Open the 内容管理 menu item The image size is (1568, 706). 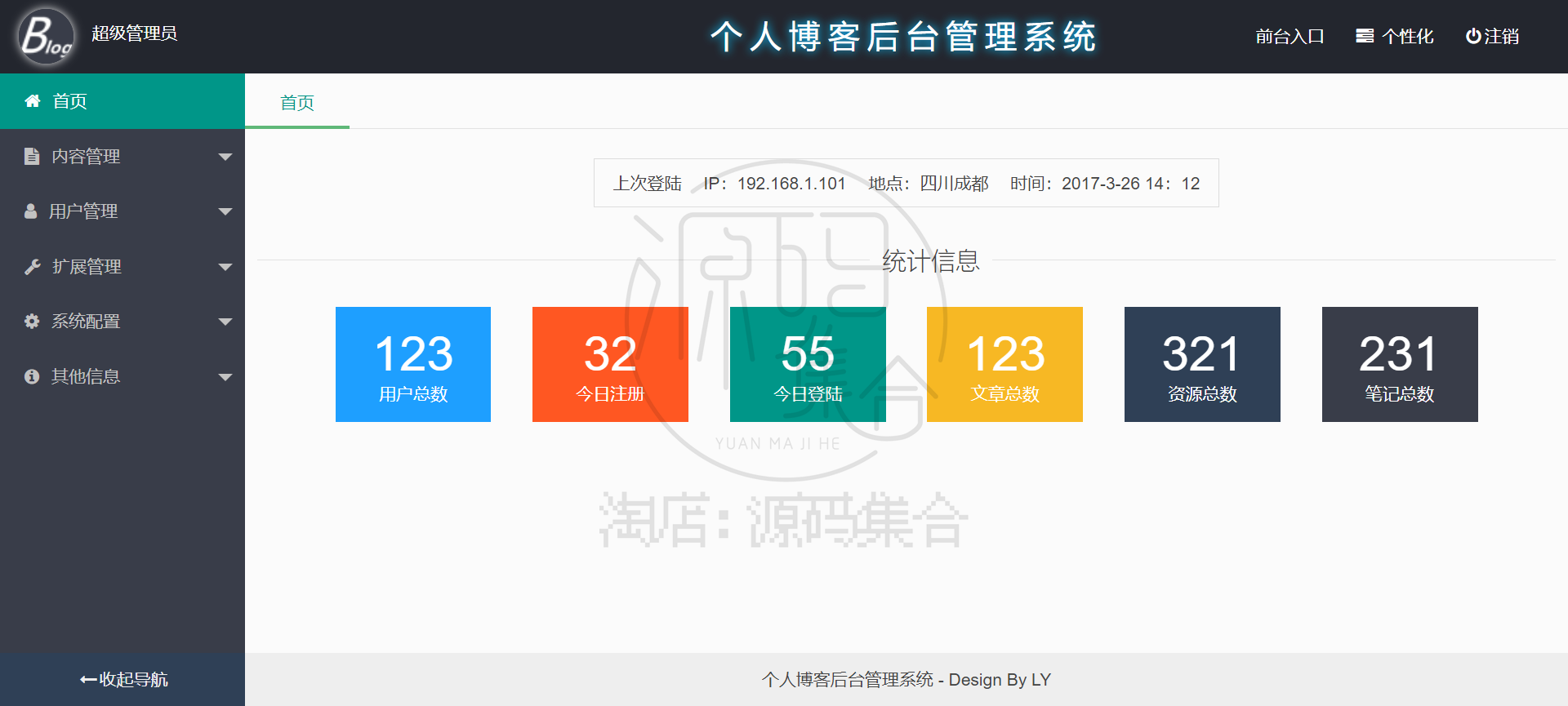(122, 156)
